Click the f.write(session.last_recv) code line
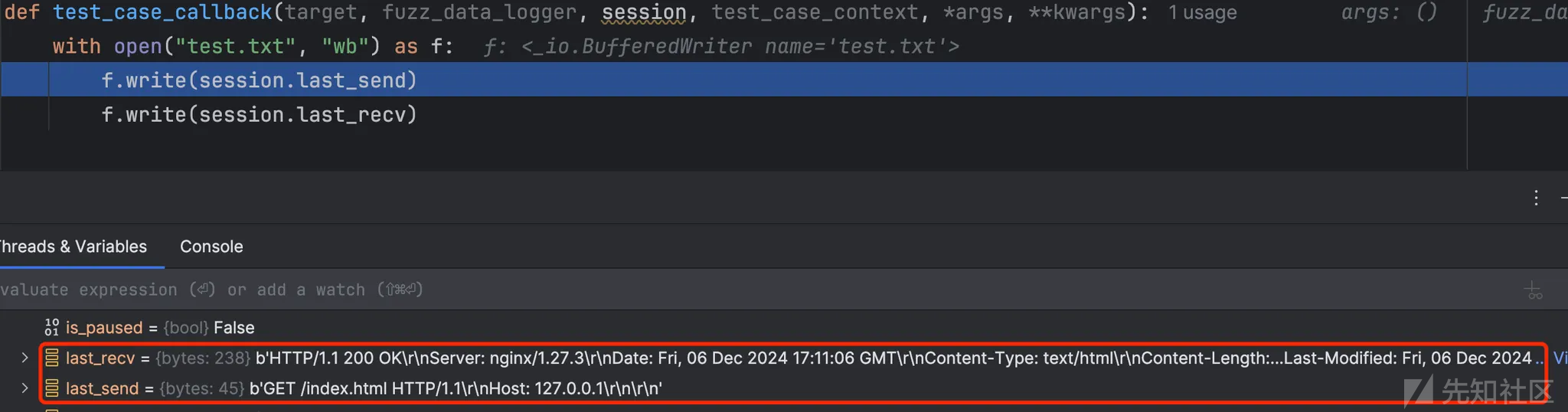Screen dimensions: 1568x412 (259, 115)
